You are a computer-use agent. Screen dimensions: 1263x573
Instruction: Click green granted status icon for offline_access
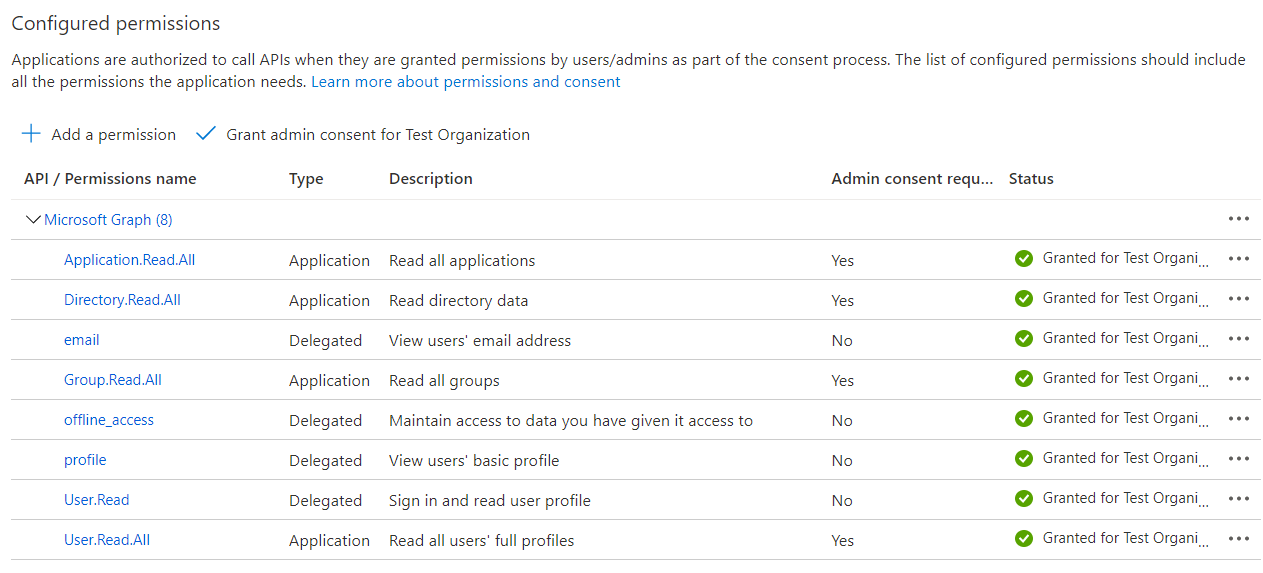point(1023,419)
